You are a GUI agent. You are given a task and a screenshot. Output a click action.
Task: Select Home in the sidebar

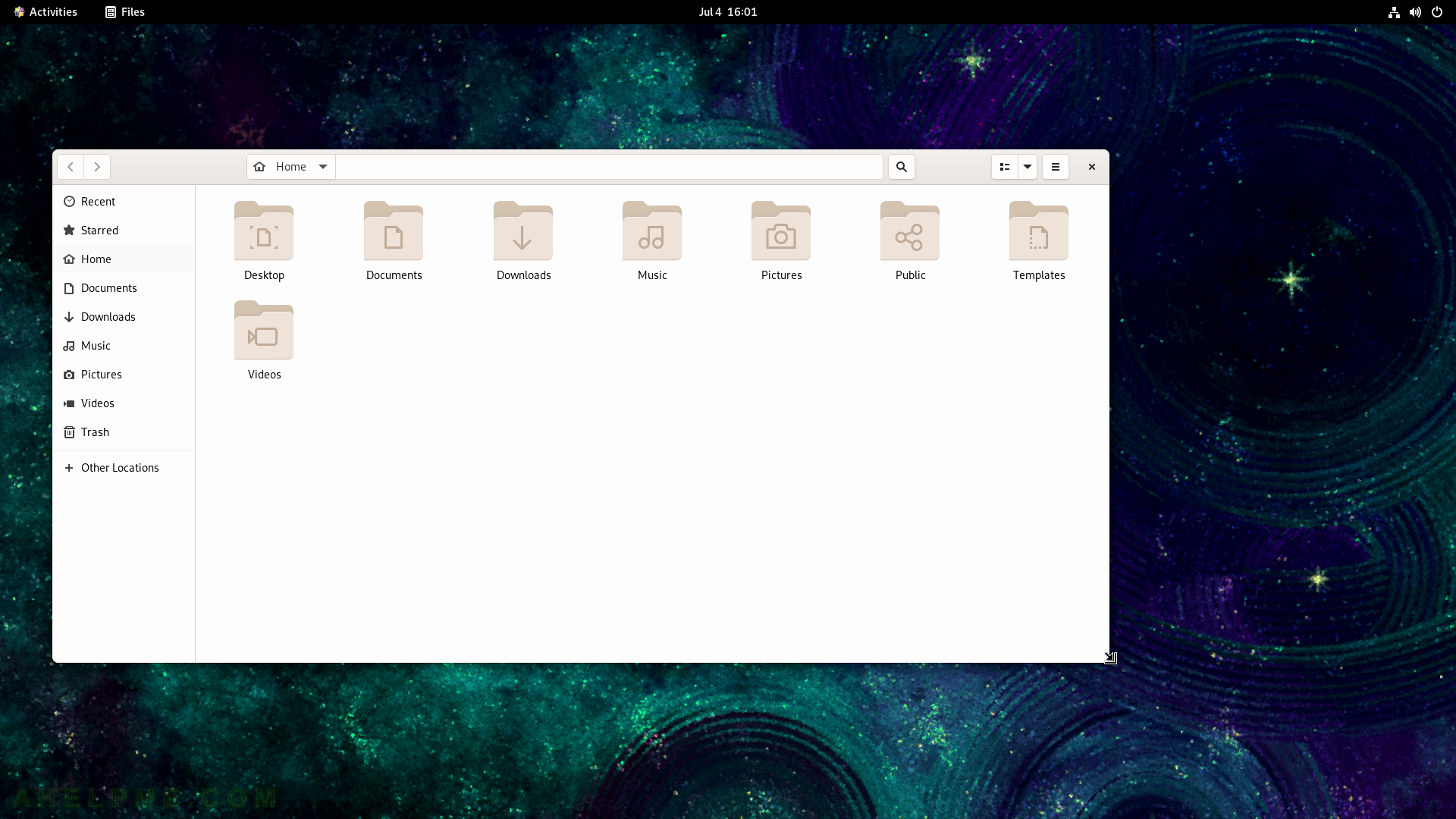(x=124, y=259)
